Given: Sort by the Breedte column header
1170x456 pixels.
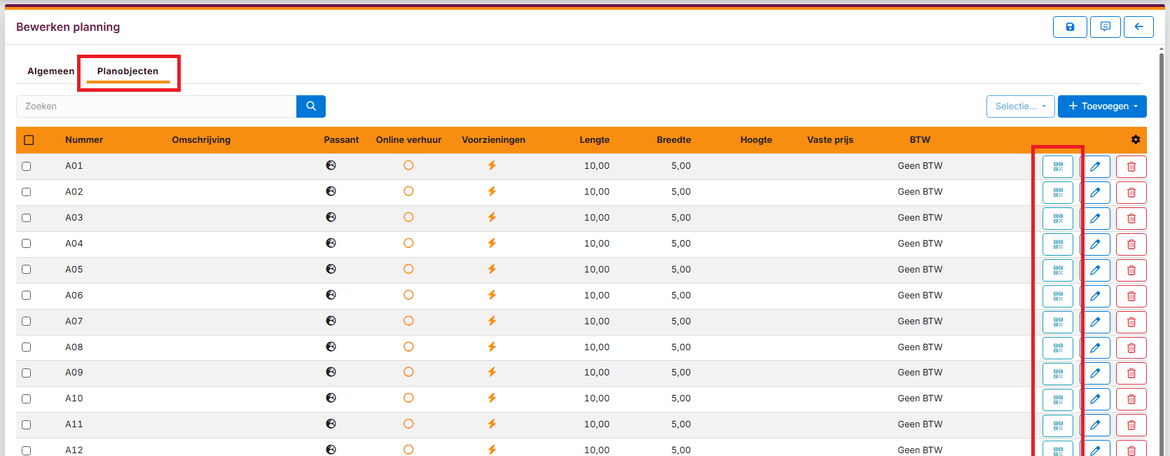Looking at the screenshot, I should [673, 140].
